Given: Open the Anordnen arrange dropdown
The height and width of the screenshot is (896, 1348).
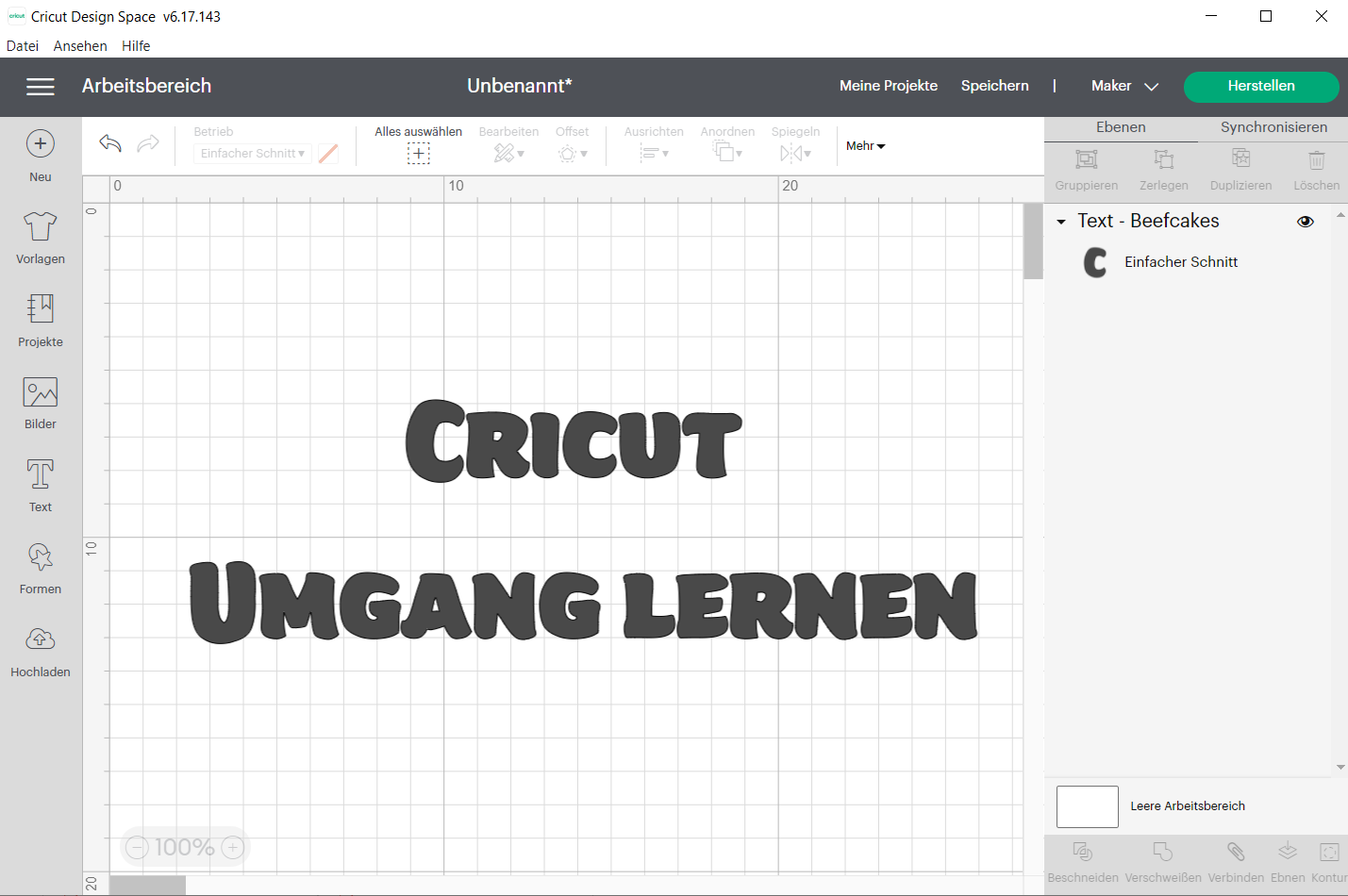Looking at the screenshot, I should (727, 153).
